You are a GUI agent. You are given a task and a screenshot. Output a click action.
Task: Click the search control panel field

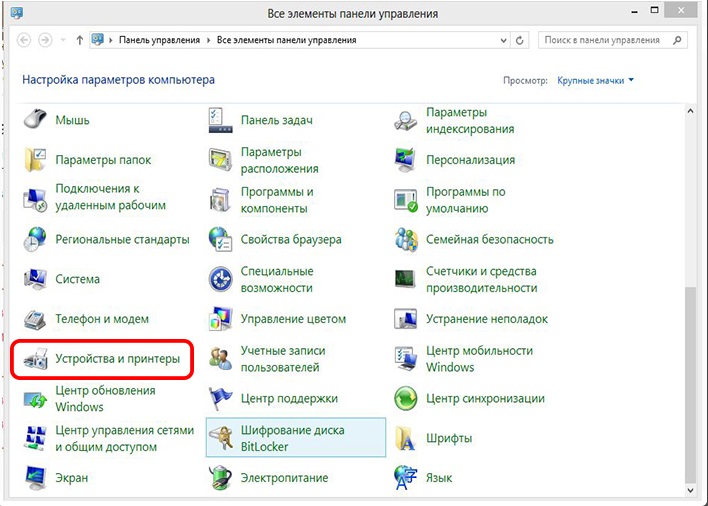pos(605,41)
